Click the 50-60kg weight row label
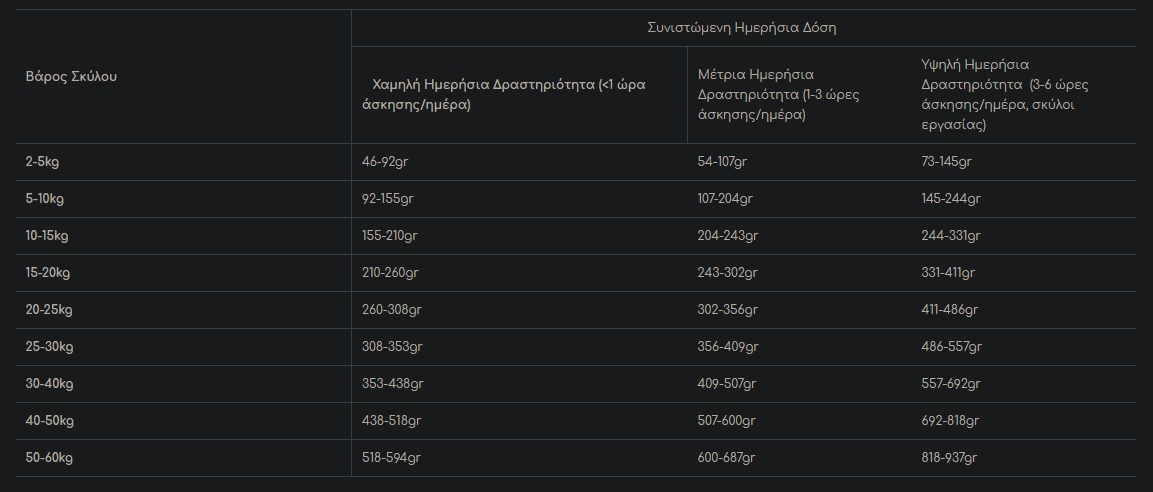This screenshot has width=1153, height=492. (x=49, y=458)
